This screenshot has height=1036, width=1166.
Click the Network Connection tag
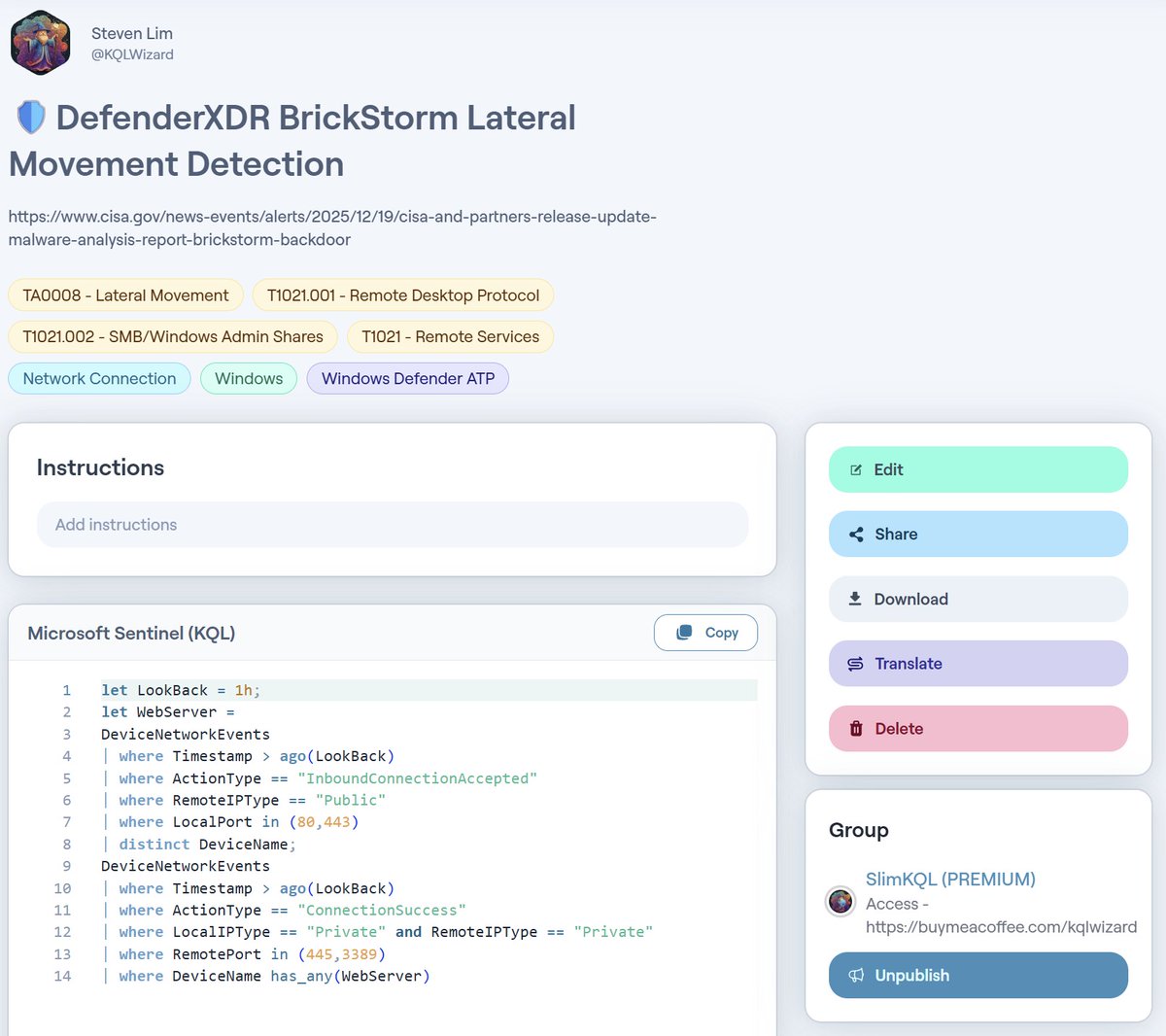99,378
